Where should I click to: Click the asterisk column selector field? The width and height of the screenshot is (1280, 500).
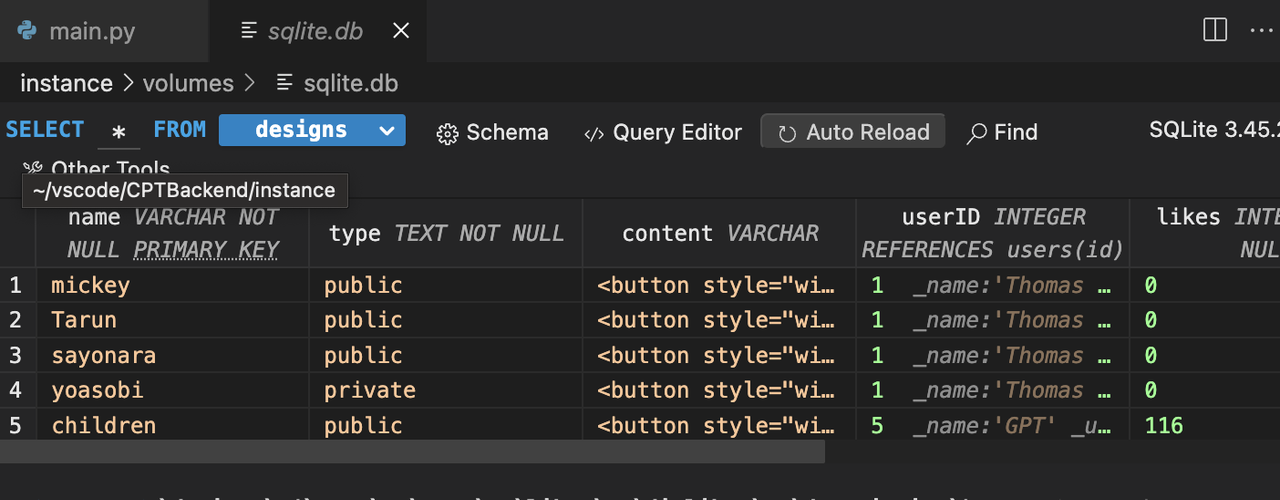pyautogui.click(x=119, y=132)
